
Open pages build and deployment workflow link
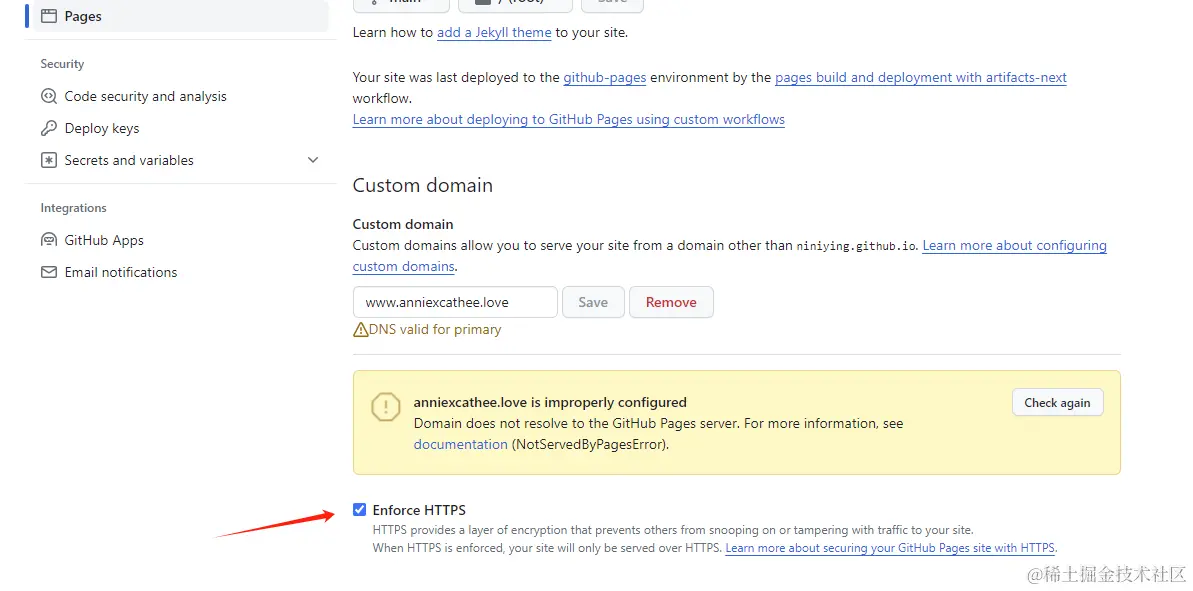[x=921, y=78]
